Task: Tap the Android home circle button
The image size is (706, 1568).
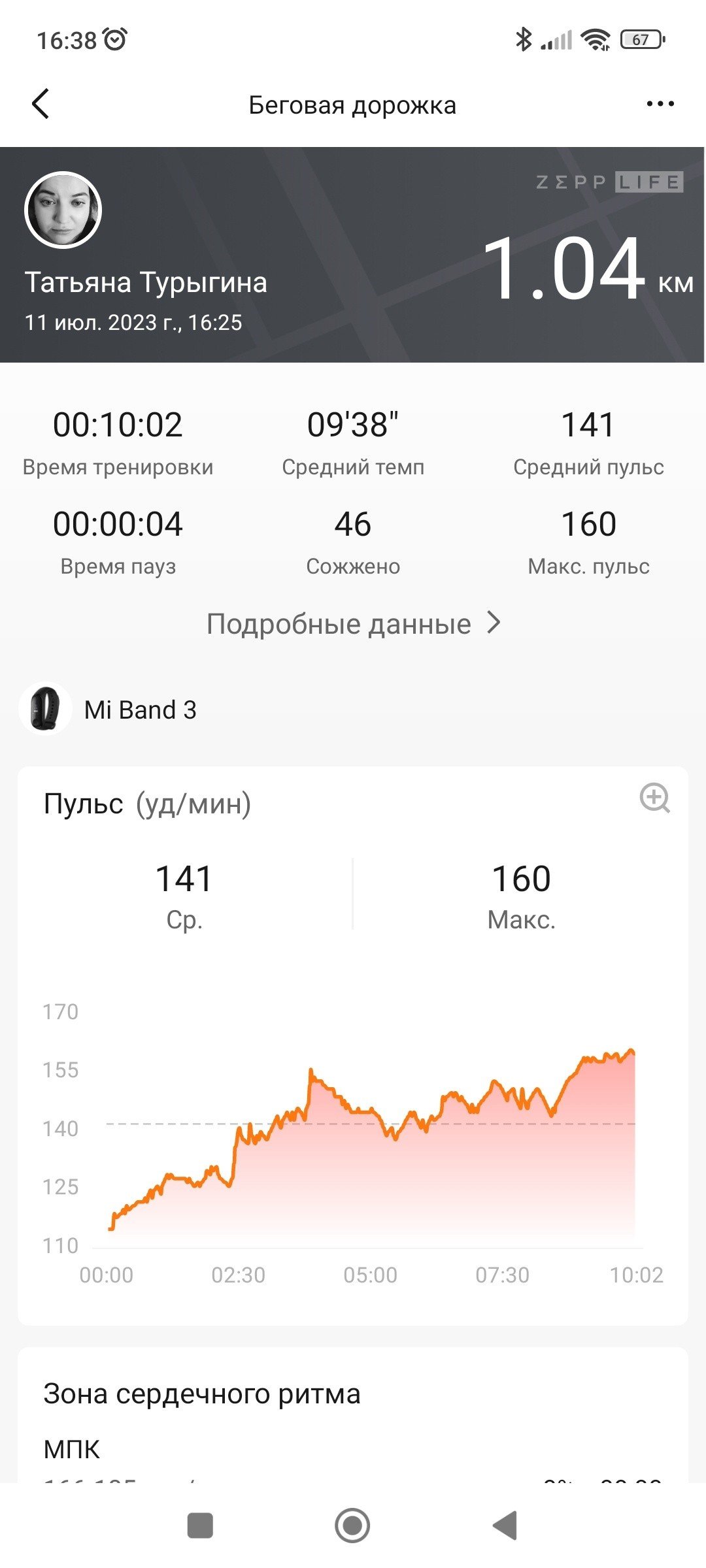Action: (352, 1526)
